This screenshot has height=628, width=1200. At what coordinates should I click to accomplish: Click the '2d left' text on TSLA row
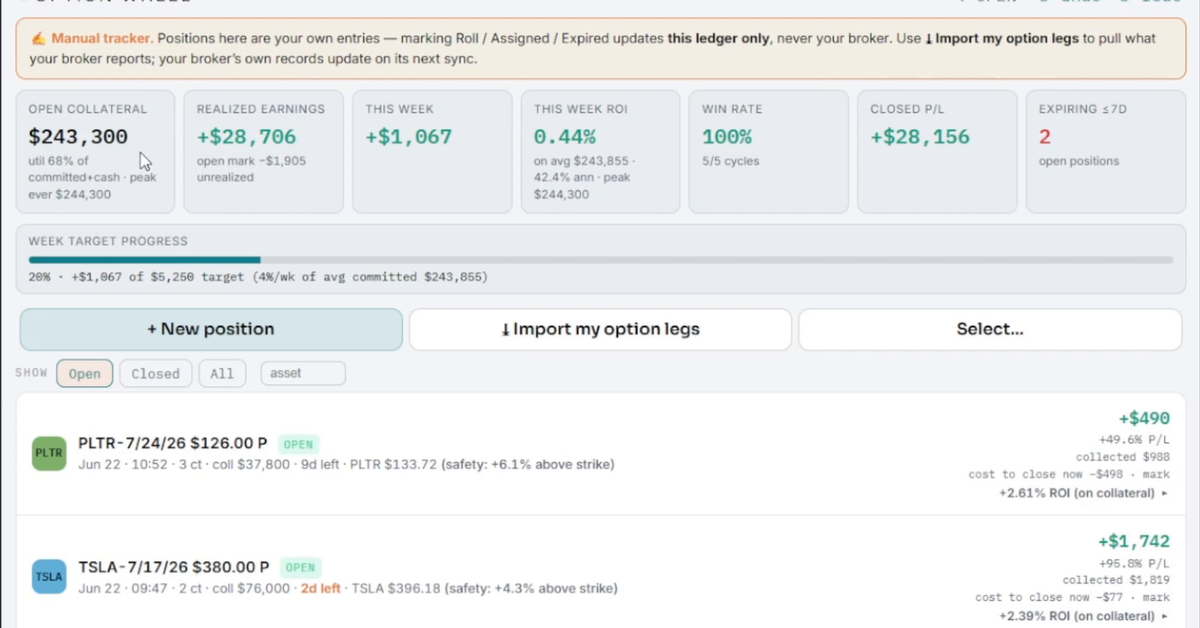click(321, 589)
